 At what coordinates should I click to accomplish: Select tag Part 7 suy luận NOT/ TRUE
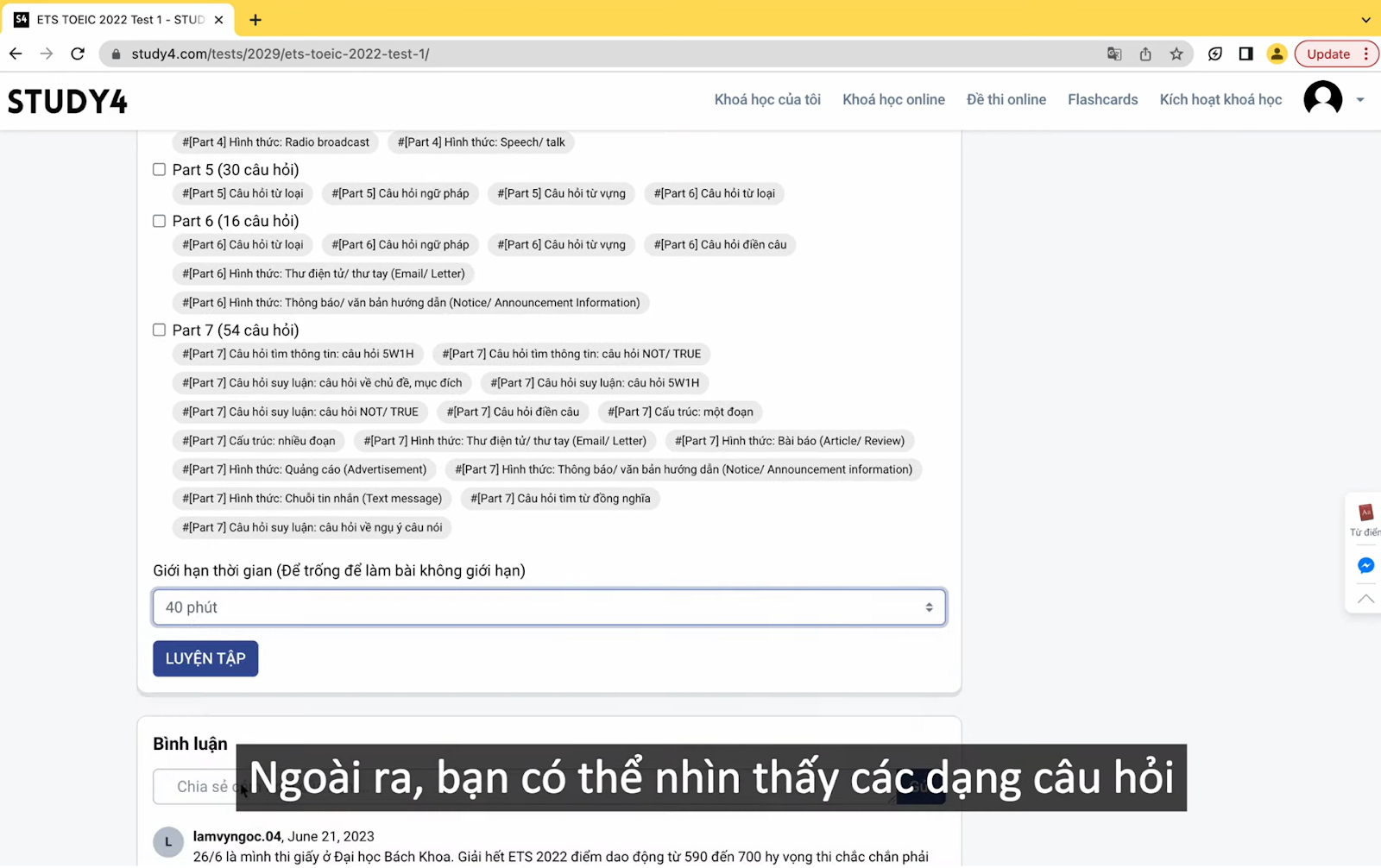[300, 412]
